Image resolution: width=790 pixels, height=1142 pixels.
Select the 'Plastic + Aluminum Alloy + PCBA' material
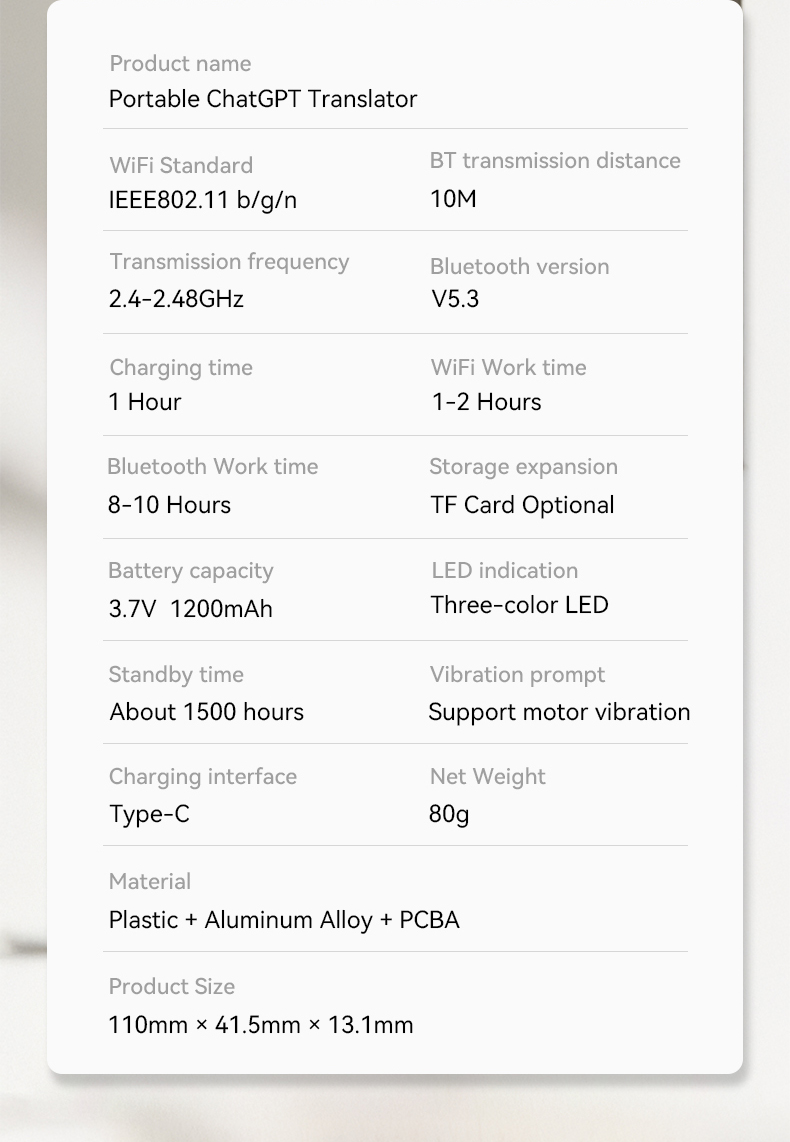284,920
